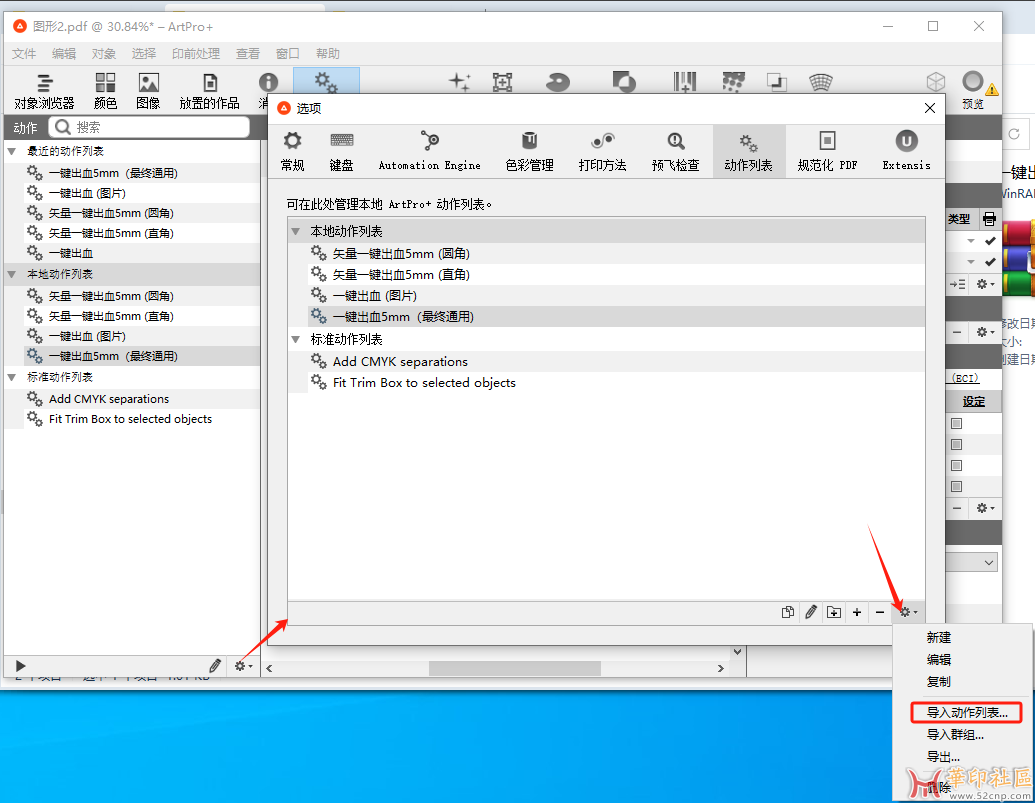The width and height of the screenshot is (1035, 803).
Task: Choose 导入动作列表... from the menu
Action: click(967, 713)
